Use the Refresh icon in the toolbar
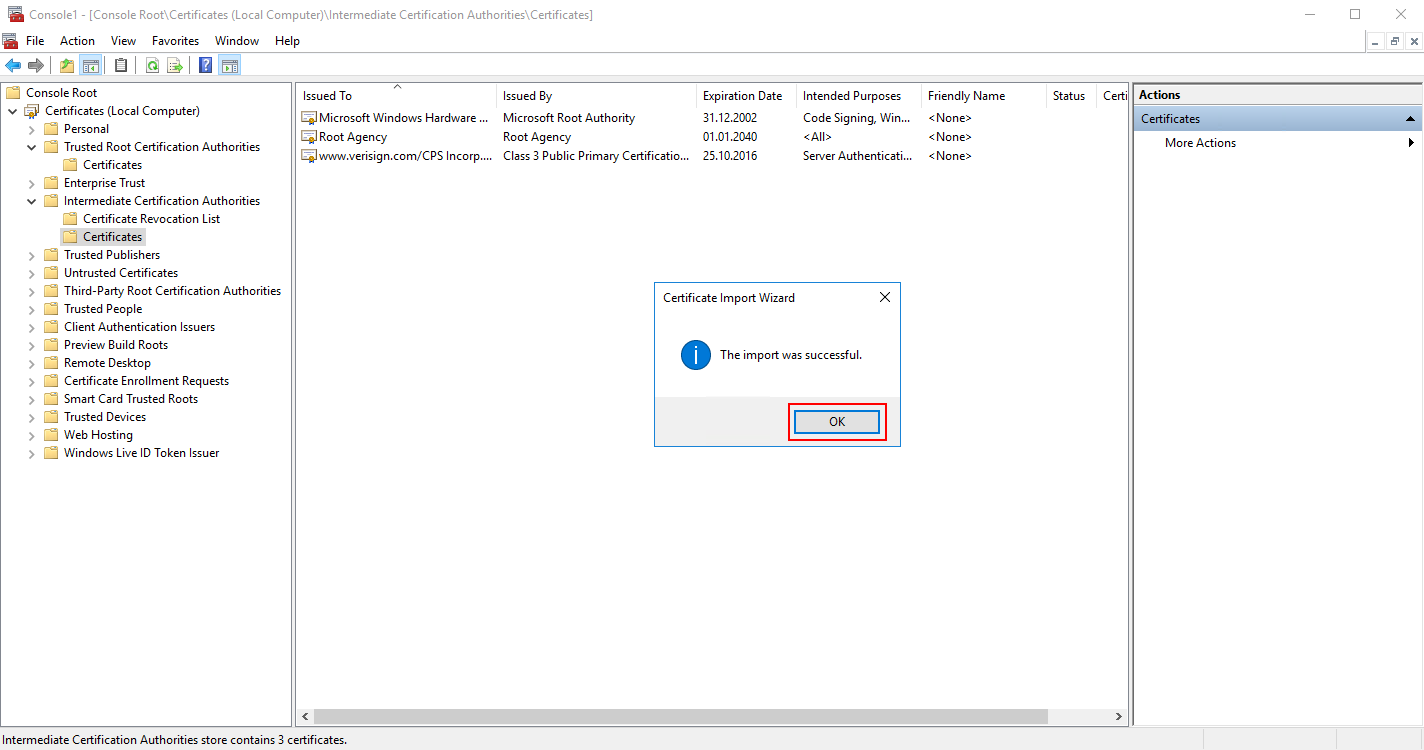This screenshot has width=1424, height=750. [x=152, y=65]
